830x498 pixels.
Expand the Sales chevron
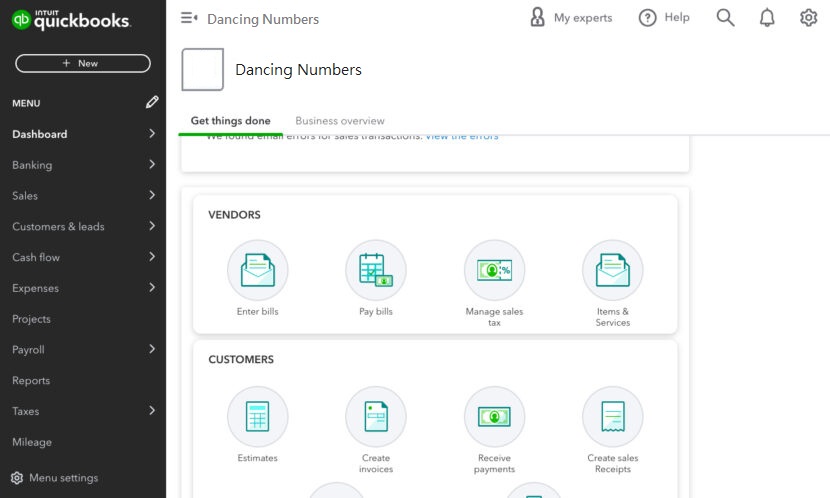[x=152, y=195]
